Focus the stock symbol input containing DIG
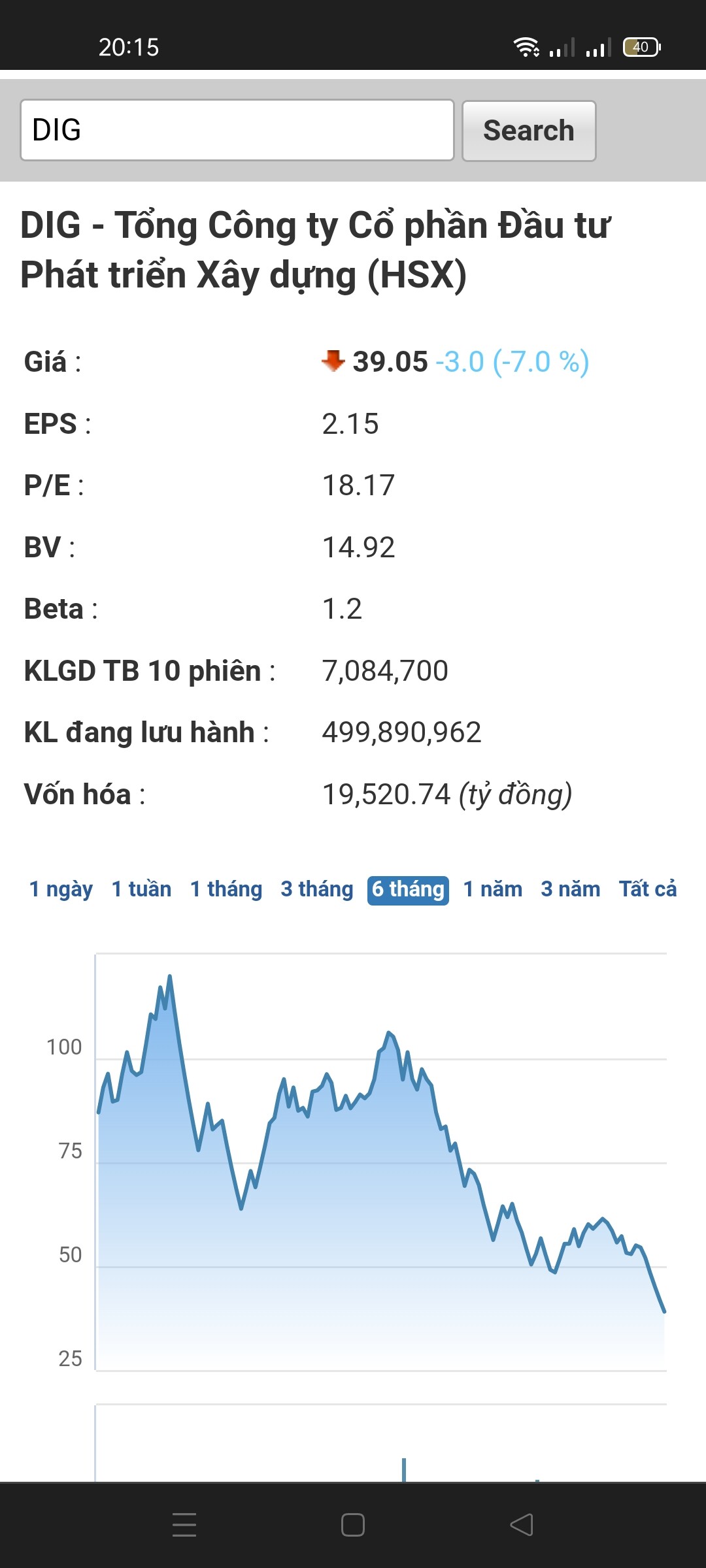 click(x=237, y=130)
